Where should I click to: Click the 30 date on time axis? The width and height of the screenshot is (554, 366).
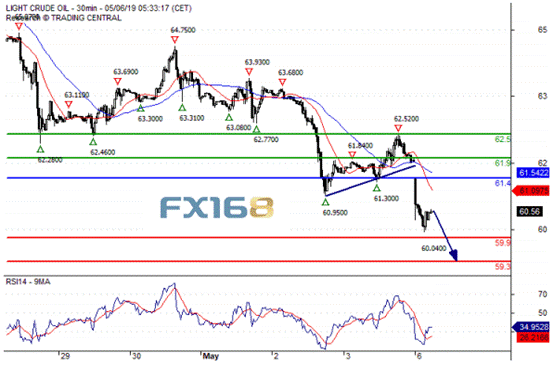click(136, 356)
